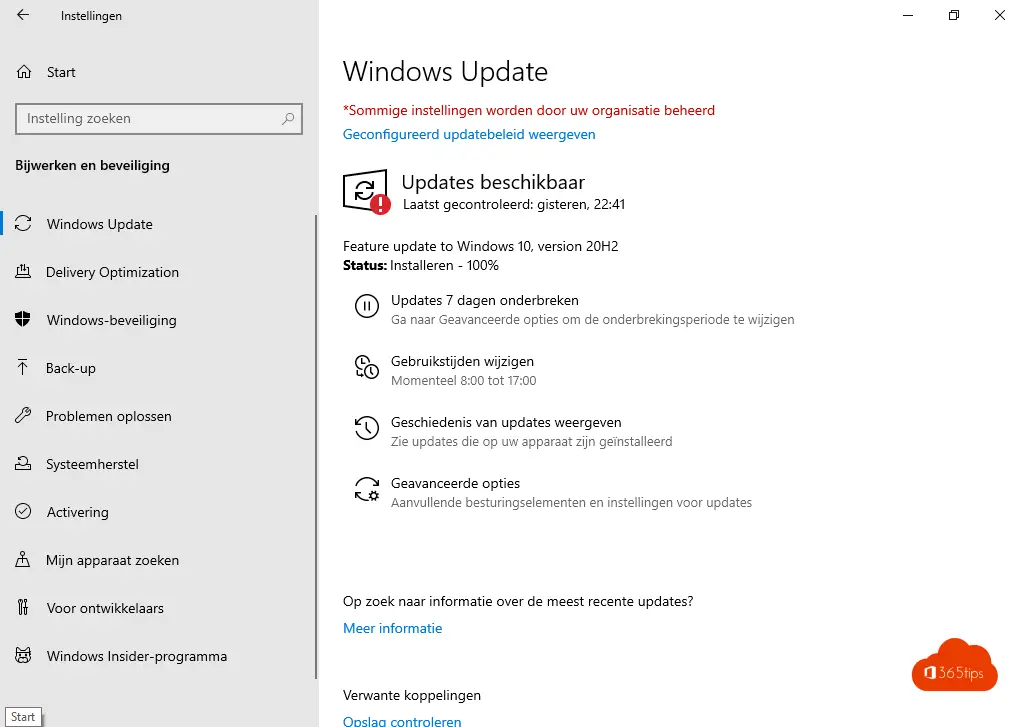Image resolution: width=1017 pixels, height=727 pixels.
Task: Click the Windows Update sync icon in sidebar
Action: [x=23, y=224]
